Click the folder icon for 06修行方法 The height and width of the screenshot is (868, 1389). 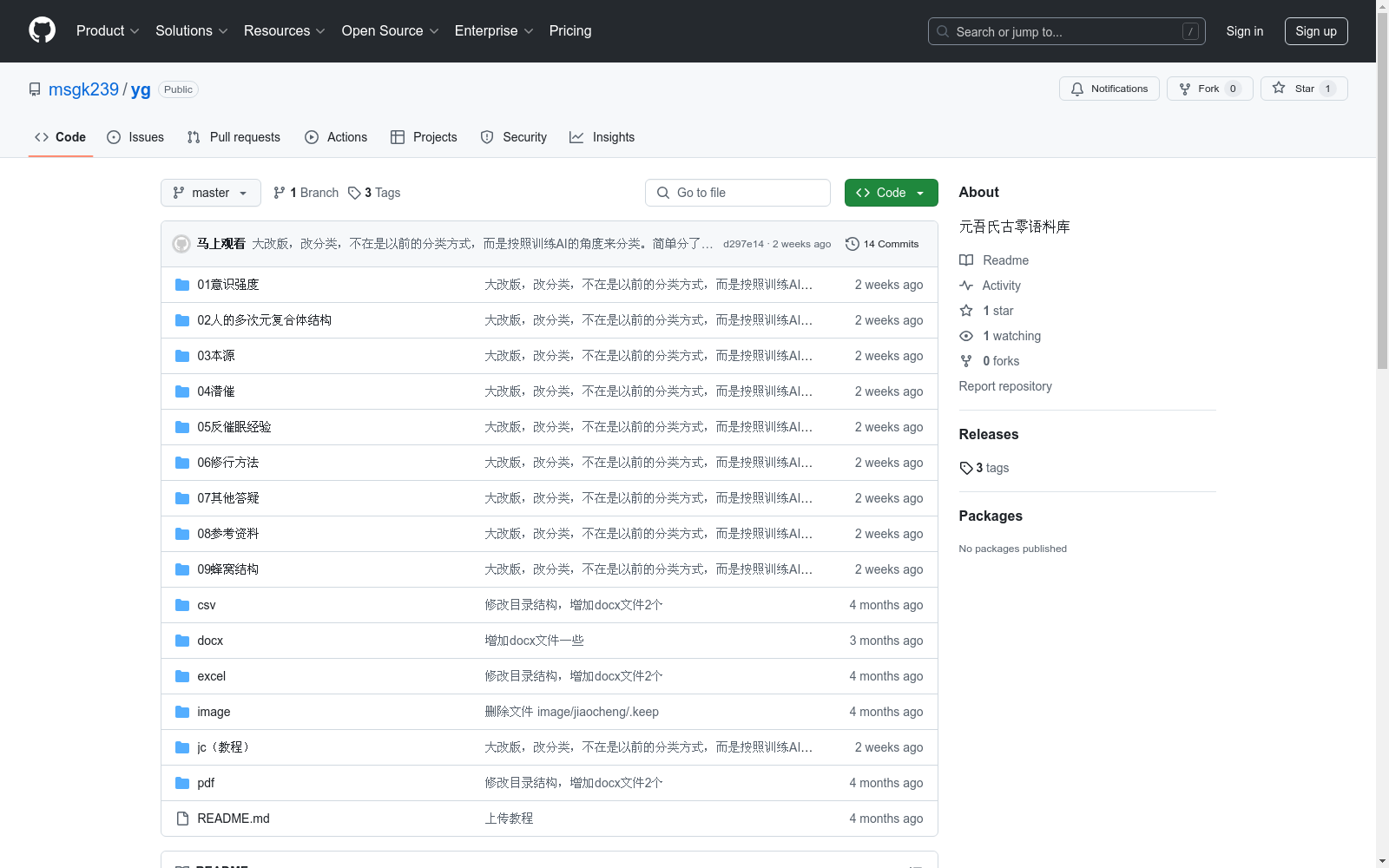coord(182,463)
